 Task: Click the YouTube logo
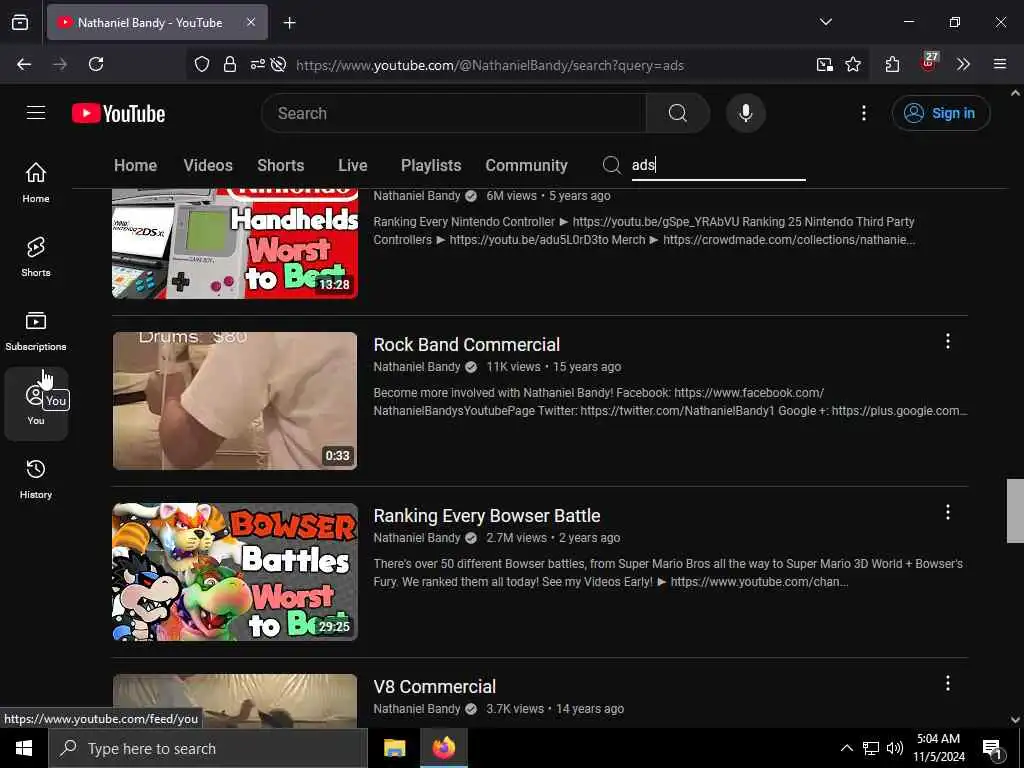(x=118, y=114)
